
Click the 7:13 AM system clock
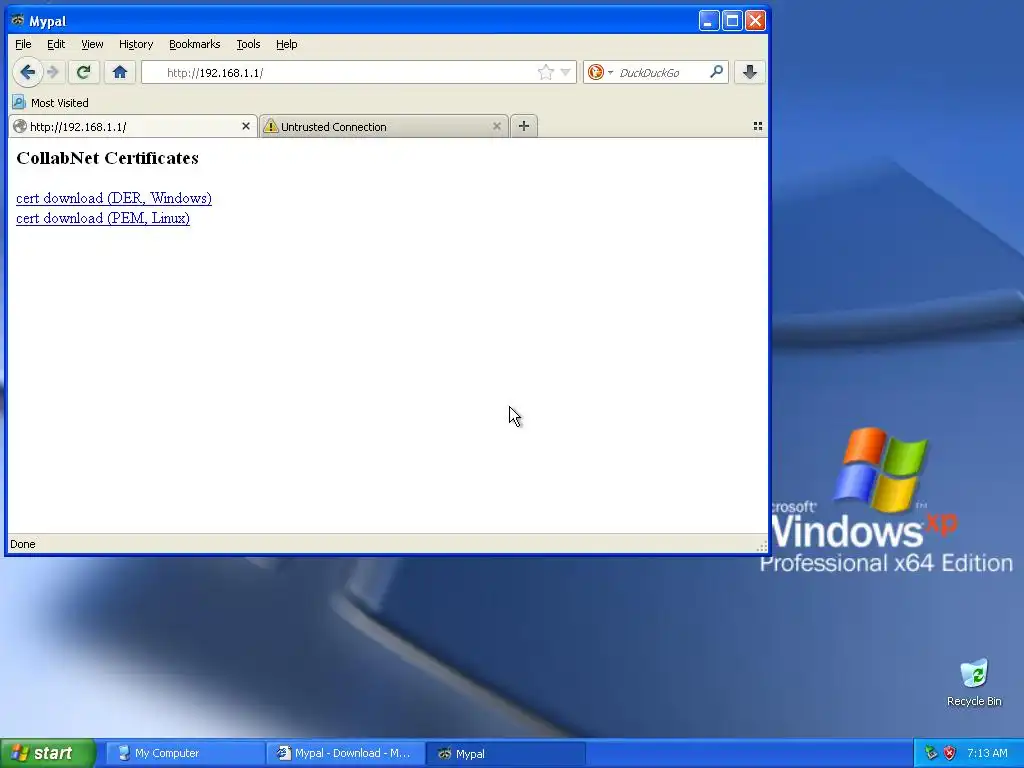(987, 753)
